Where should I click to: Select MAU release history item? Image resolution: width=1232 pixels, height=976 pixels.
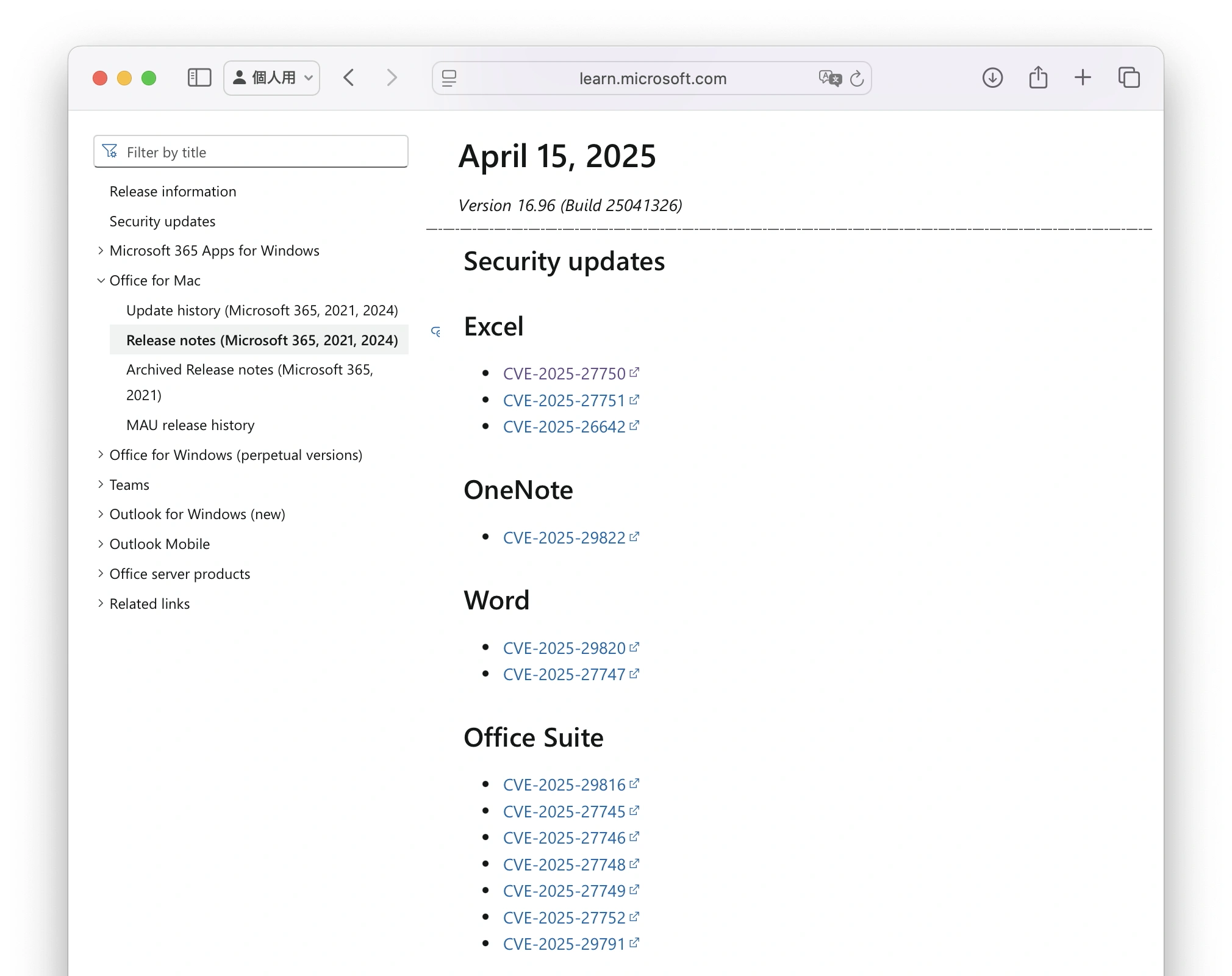(x=190, y=425)
